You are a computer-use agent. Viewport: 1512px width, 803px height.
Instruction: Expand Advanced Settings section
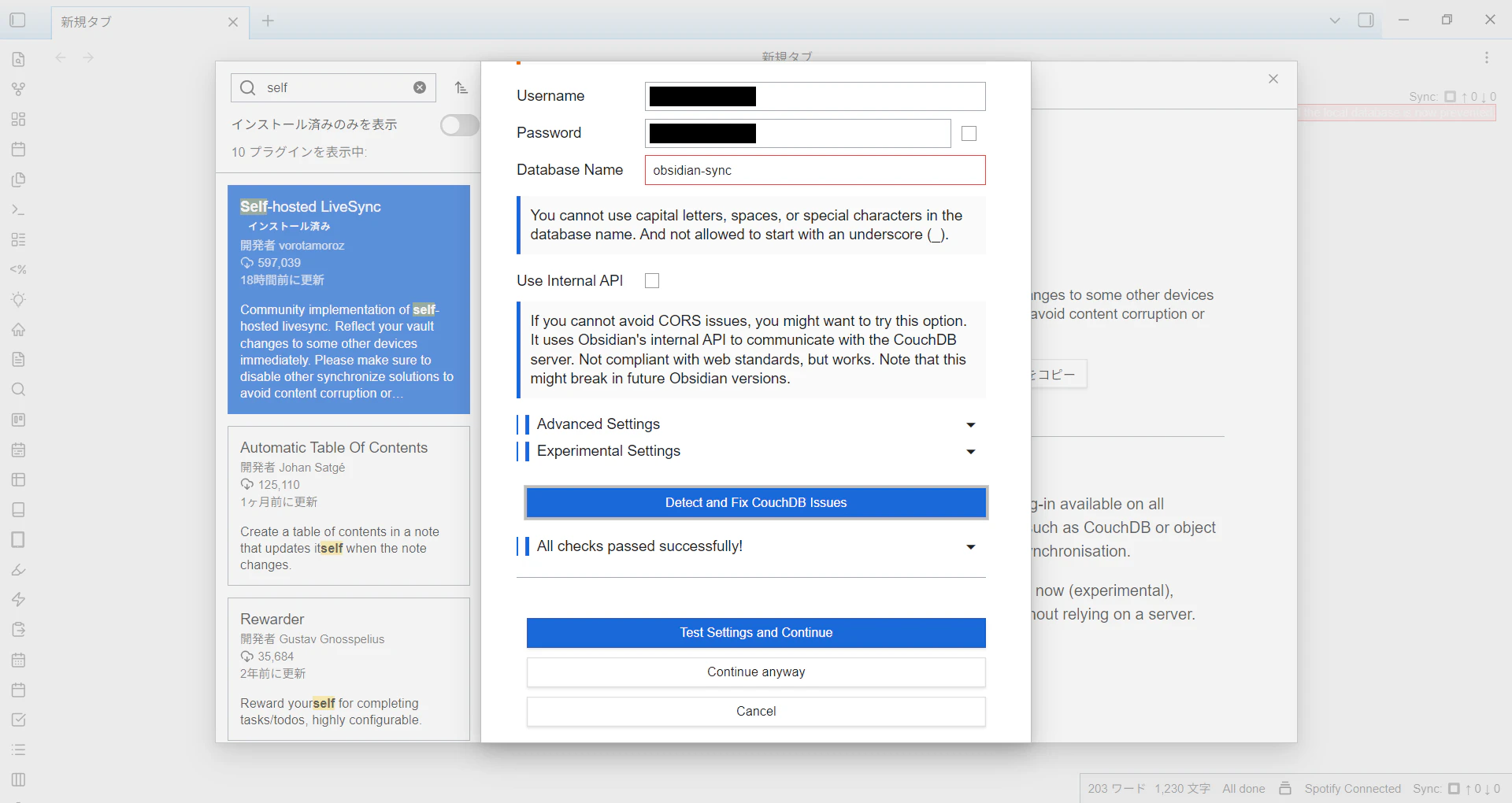point(751,424)
